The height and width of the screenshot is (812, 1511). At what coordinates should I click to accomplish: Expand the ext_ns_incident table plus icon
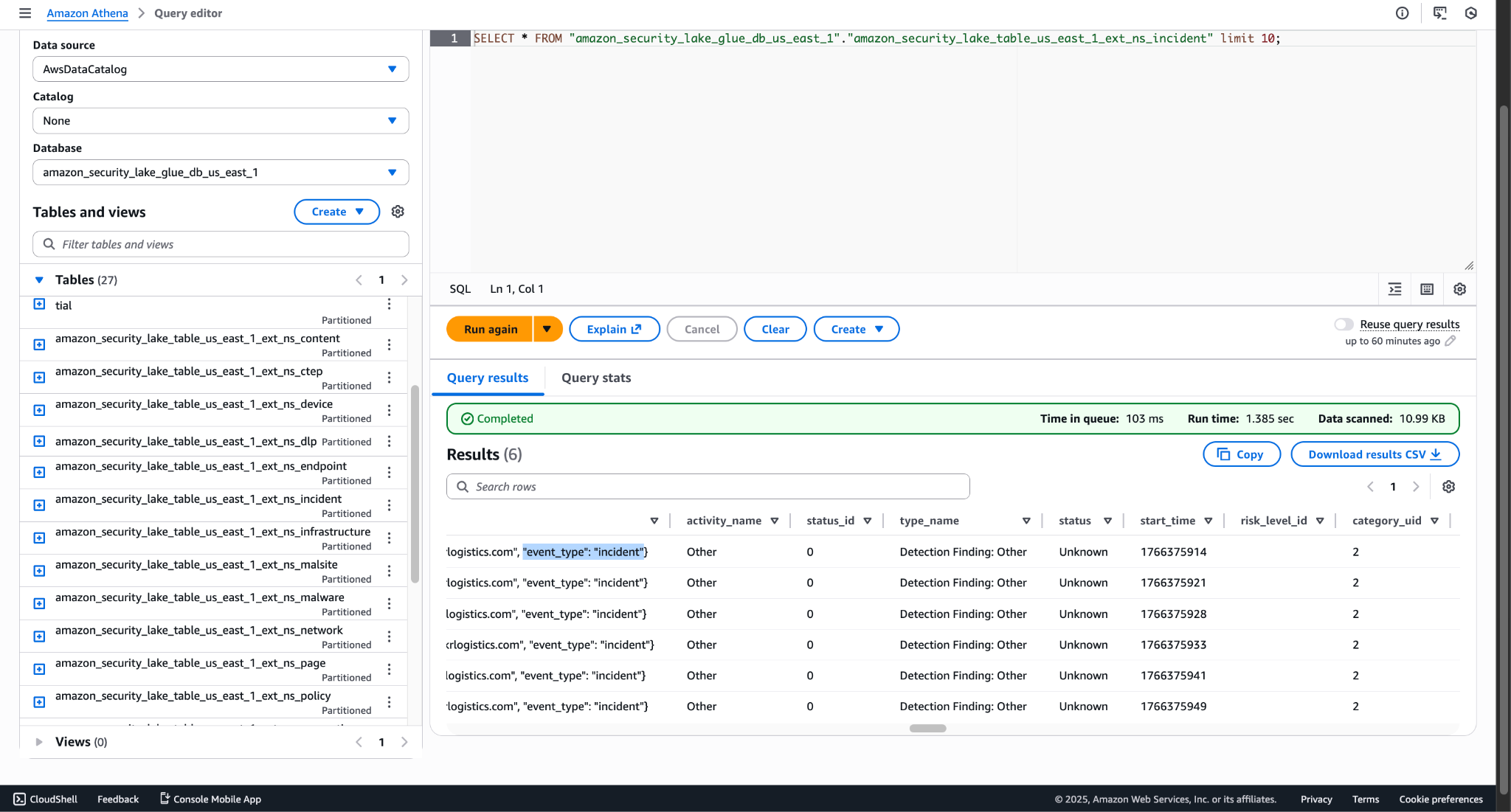click(40, 505)
